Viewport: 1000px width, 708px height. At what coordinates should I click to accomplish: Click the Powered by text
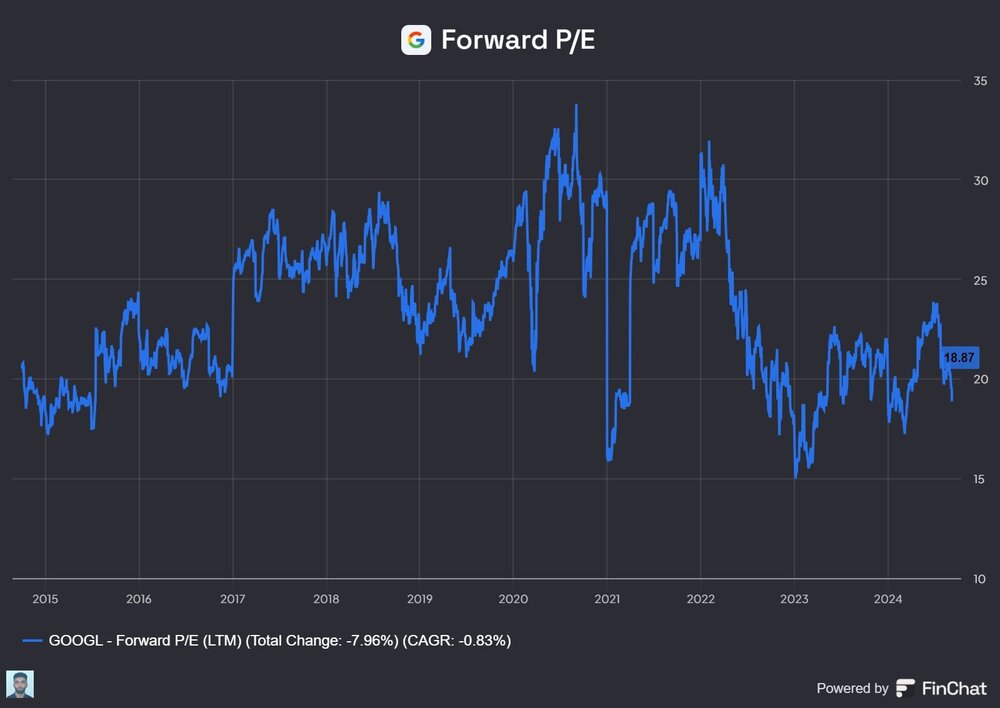[852, 688]
